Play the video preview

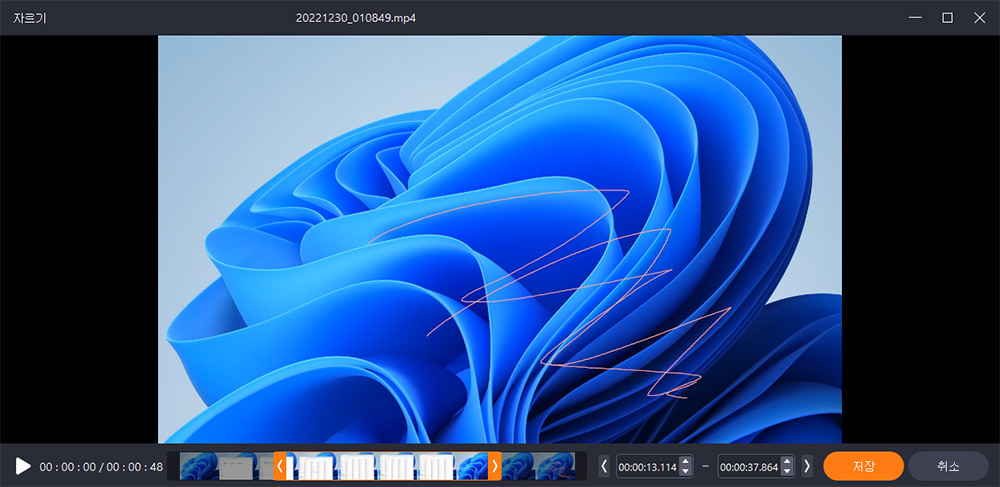(x=23, y=466)
